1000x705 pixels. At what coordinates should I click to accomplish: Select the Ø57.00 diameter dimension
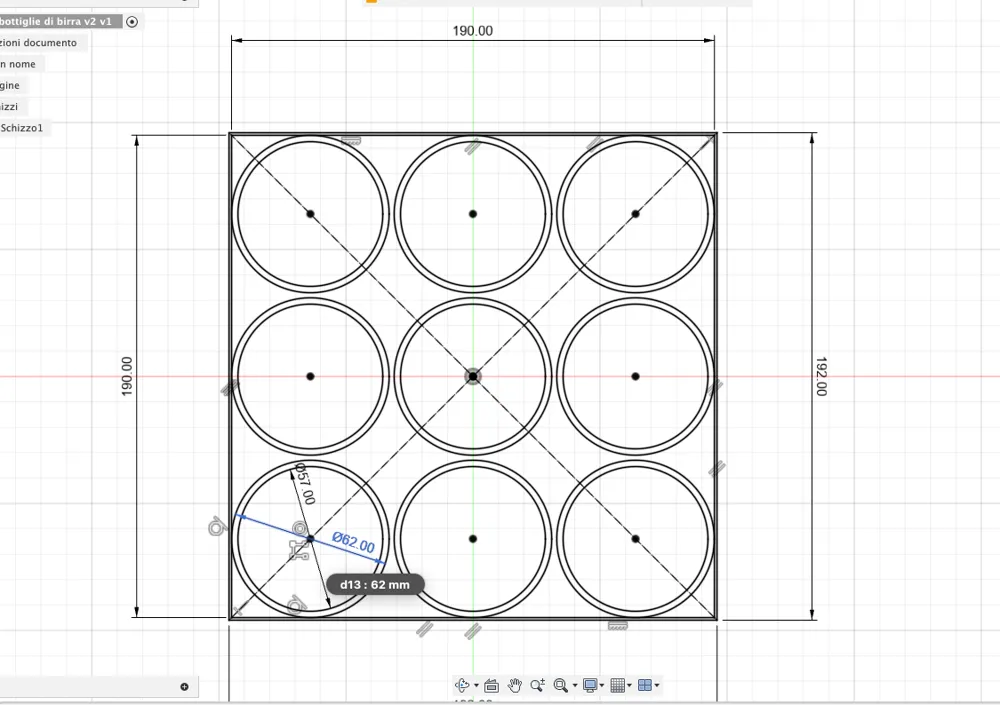click(x=304, y=484)
